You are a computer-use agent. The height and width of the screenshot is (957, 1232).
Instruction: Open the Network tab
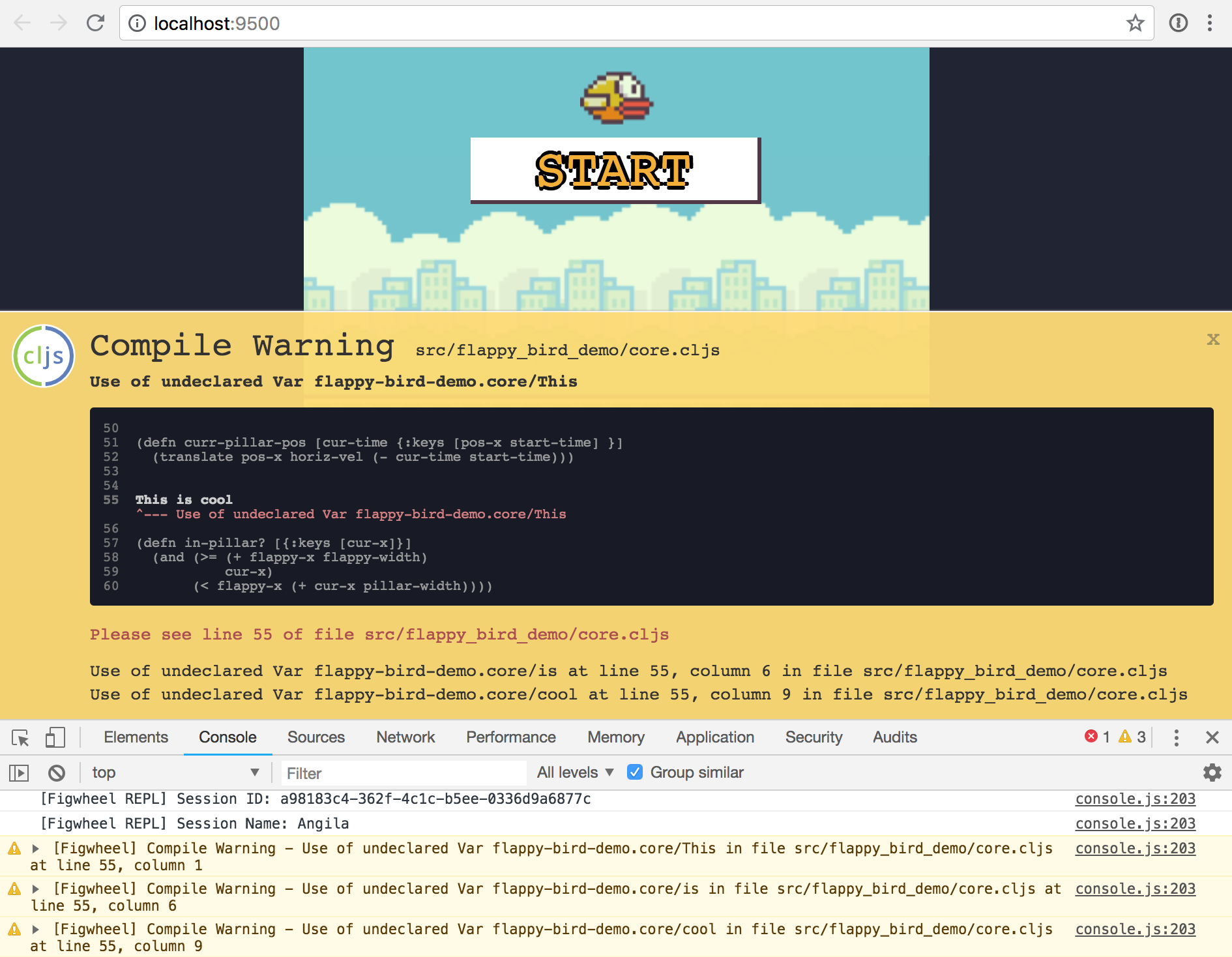[405, 737]
